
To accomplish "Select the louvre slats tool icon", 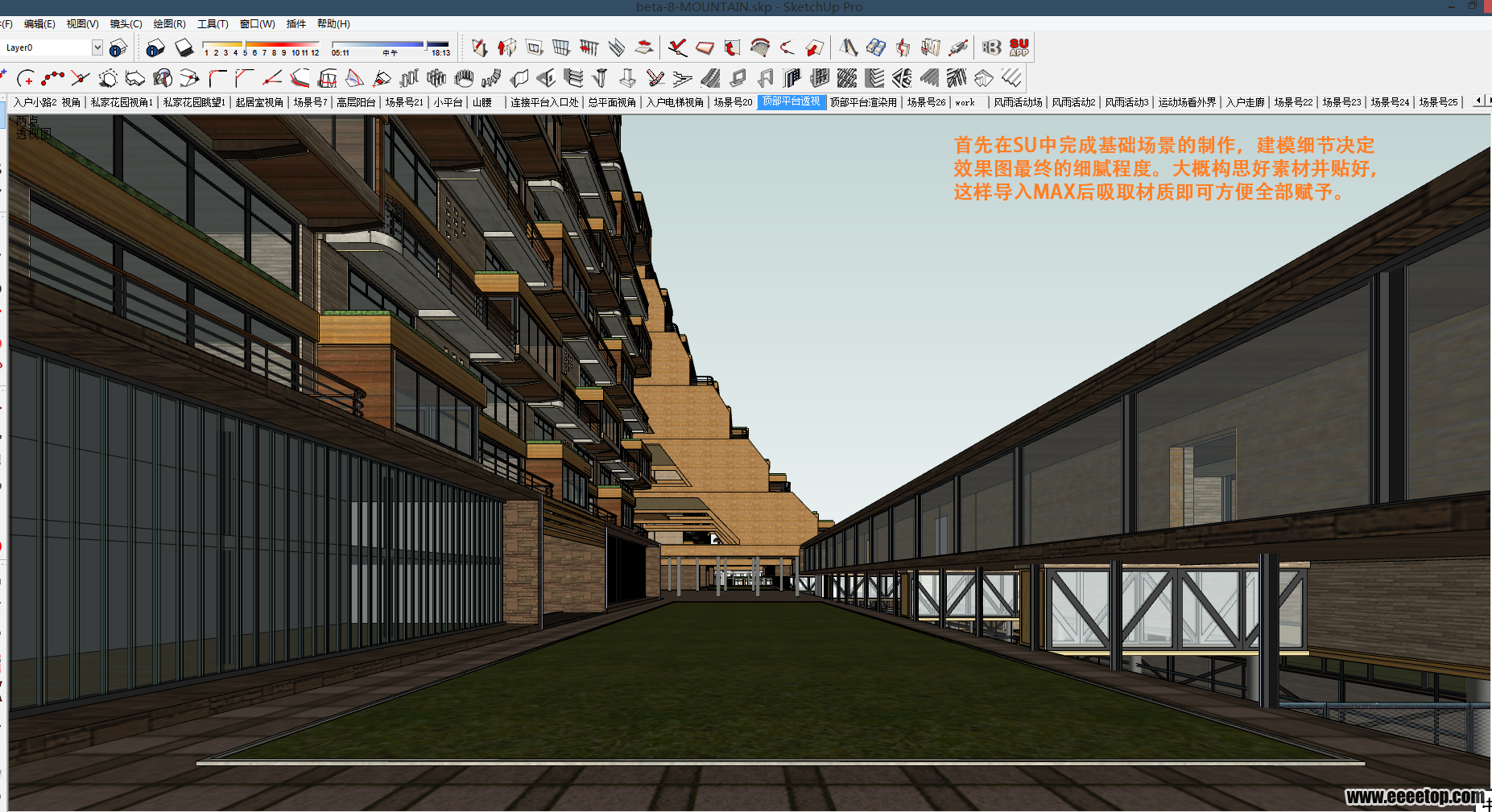I will click(573, 78).
